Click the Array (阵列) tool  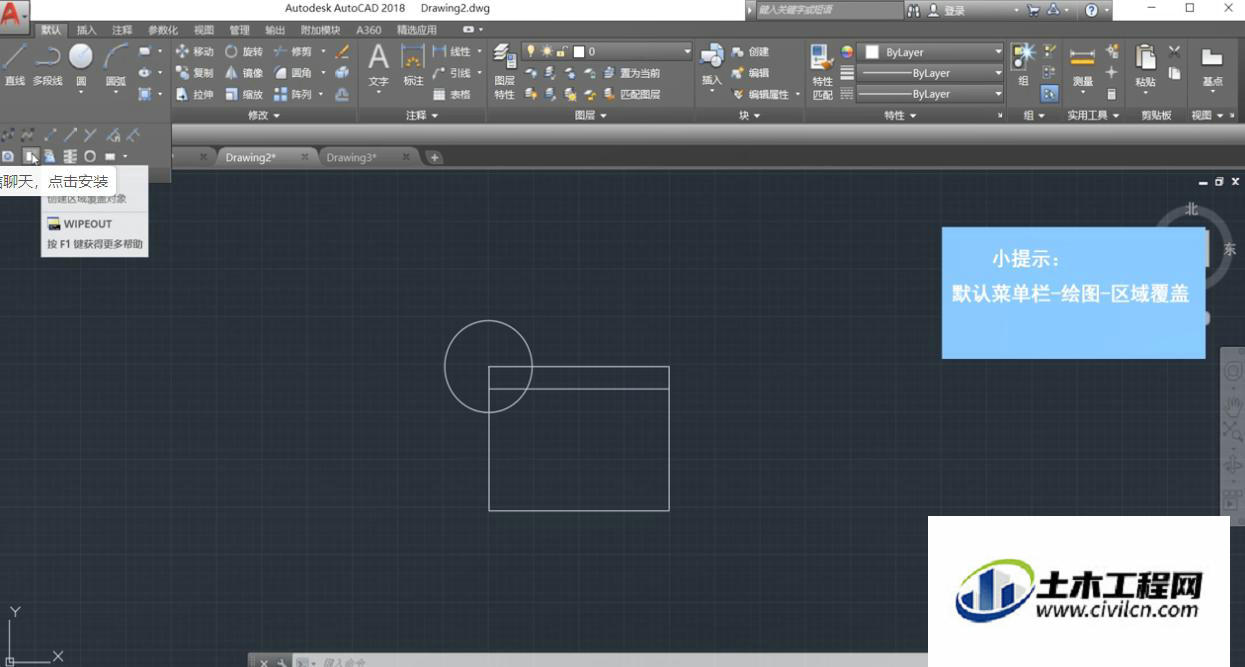[292, 94]
